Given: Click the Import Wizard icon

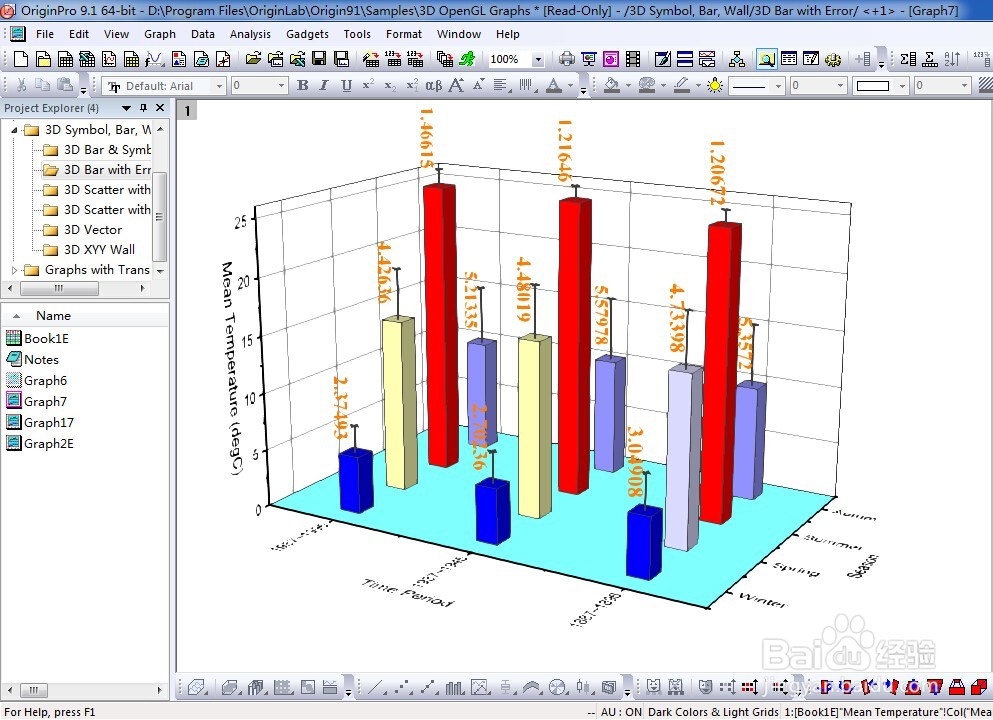Looking at the screenshot, I should [371, 59].
